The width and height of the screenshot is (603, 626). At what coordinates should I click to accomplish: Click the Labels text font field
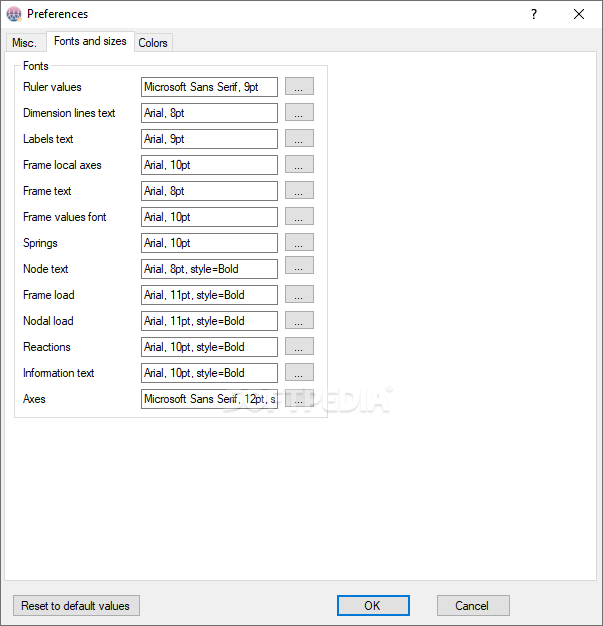209,139
